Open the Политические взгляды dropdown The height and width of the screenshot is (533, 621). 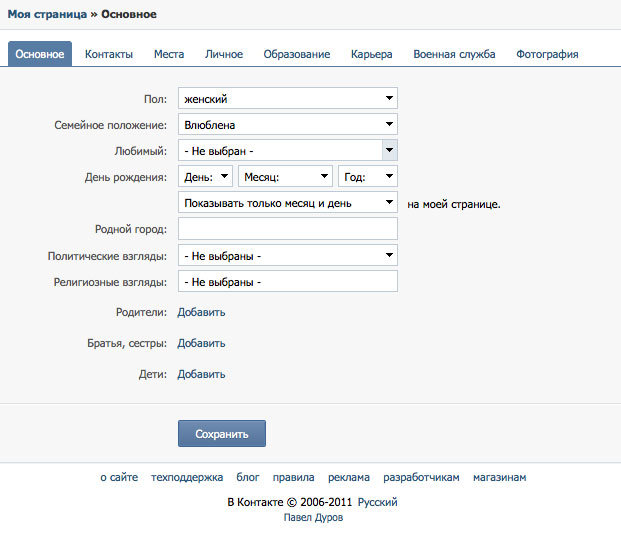(x=288, y=255)
